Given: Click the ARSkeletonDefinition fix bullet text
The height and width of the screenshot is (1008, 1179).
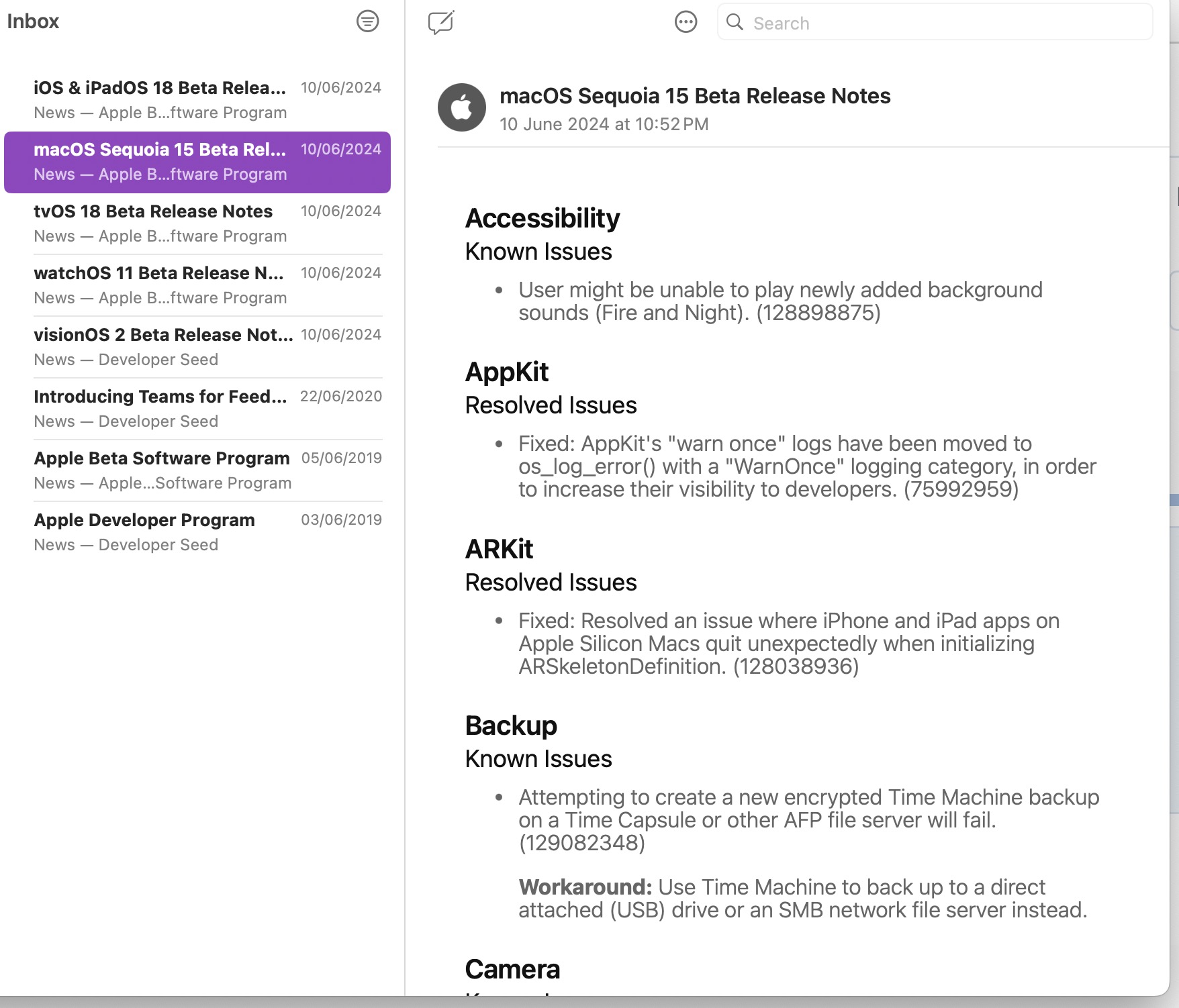Looking at the screenshot, I should [x=789, y=644].
